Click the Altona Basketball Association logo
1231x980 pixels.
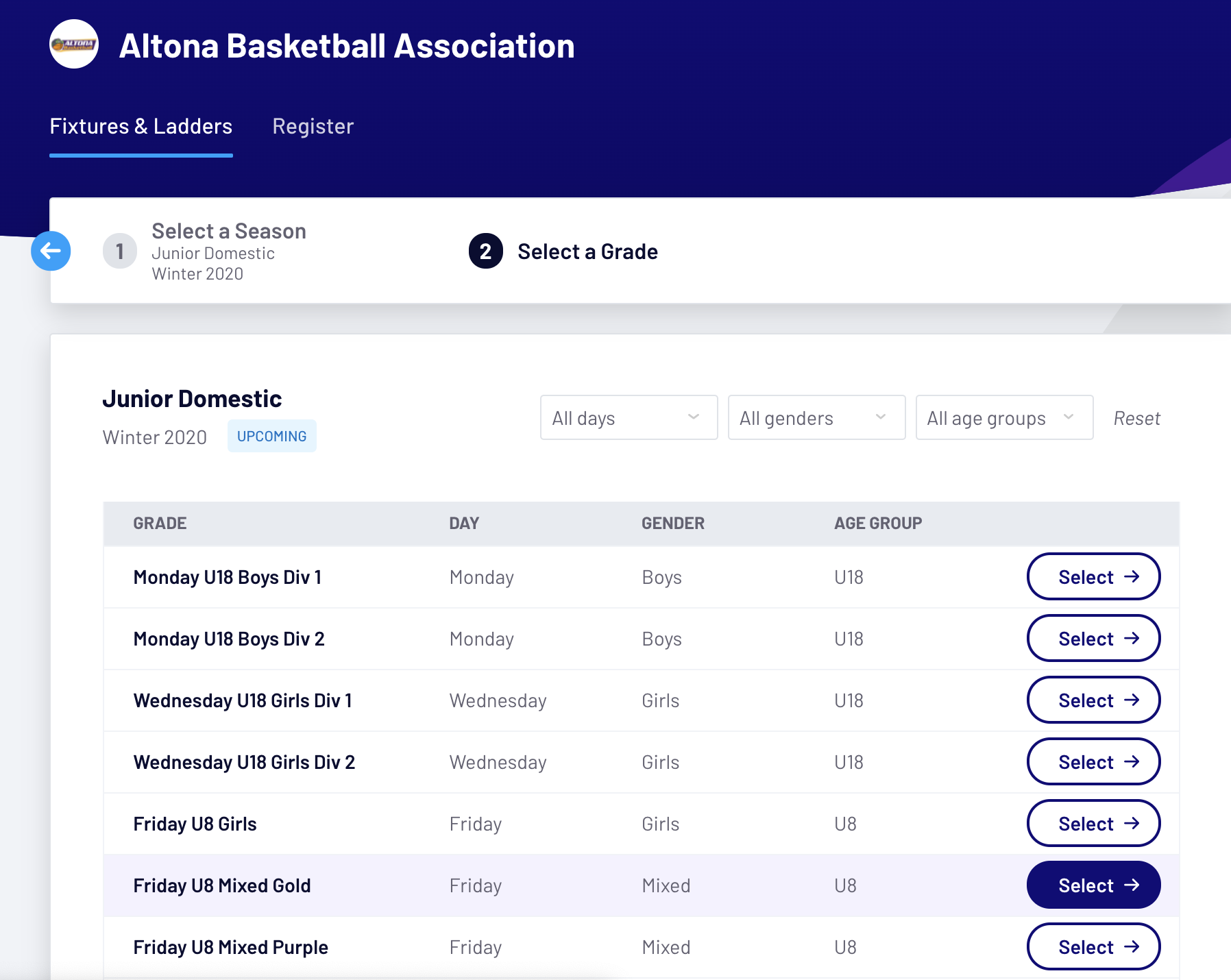[x=74, y=45]
